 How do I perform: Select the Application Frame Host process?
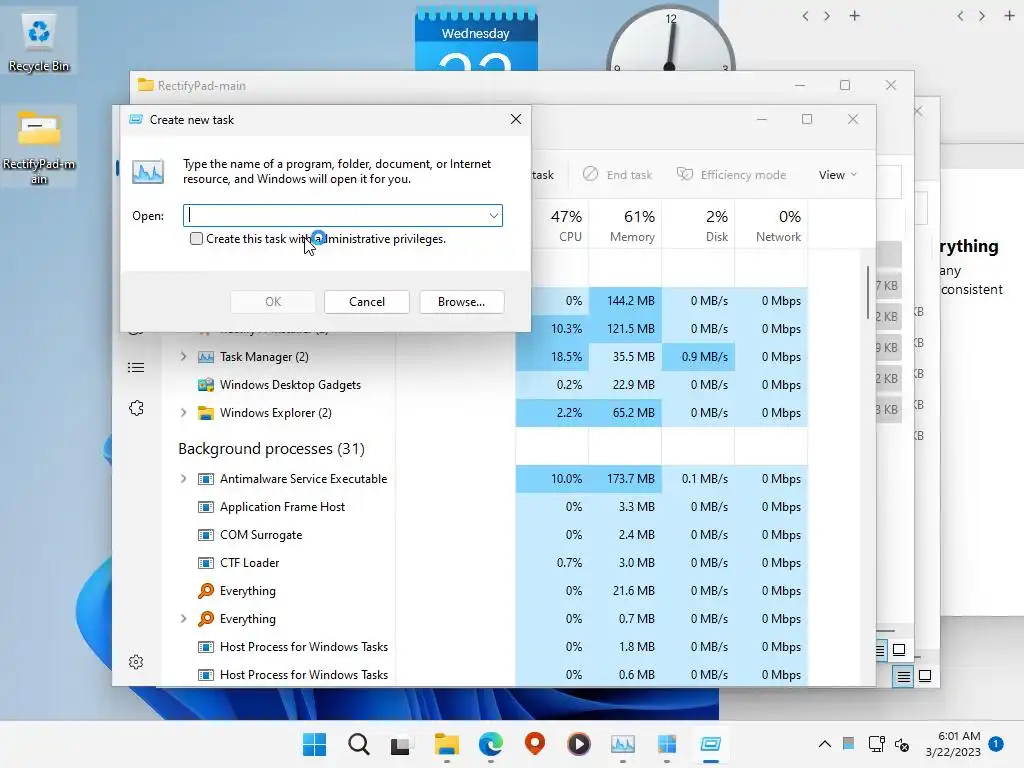tap(282, 507)
